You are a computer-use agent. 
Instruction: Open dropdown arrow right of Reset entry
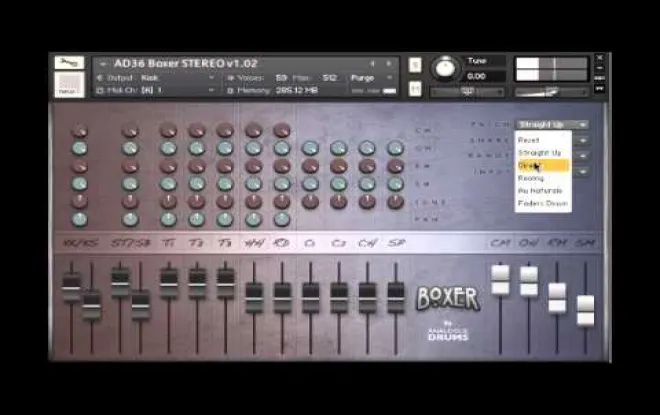583,140
